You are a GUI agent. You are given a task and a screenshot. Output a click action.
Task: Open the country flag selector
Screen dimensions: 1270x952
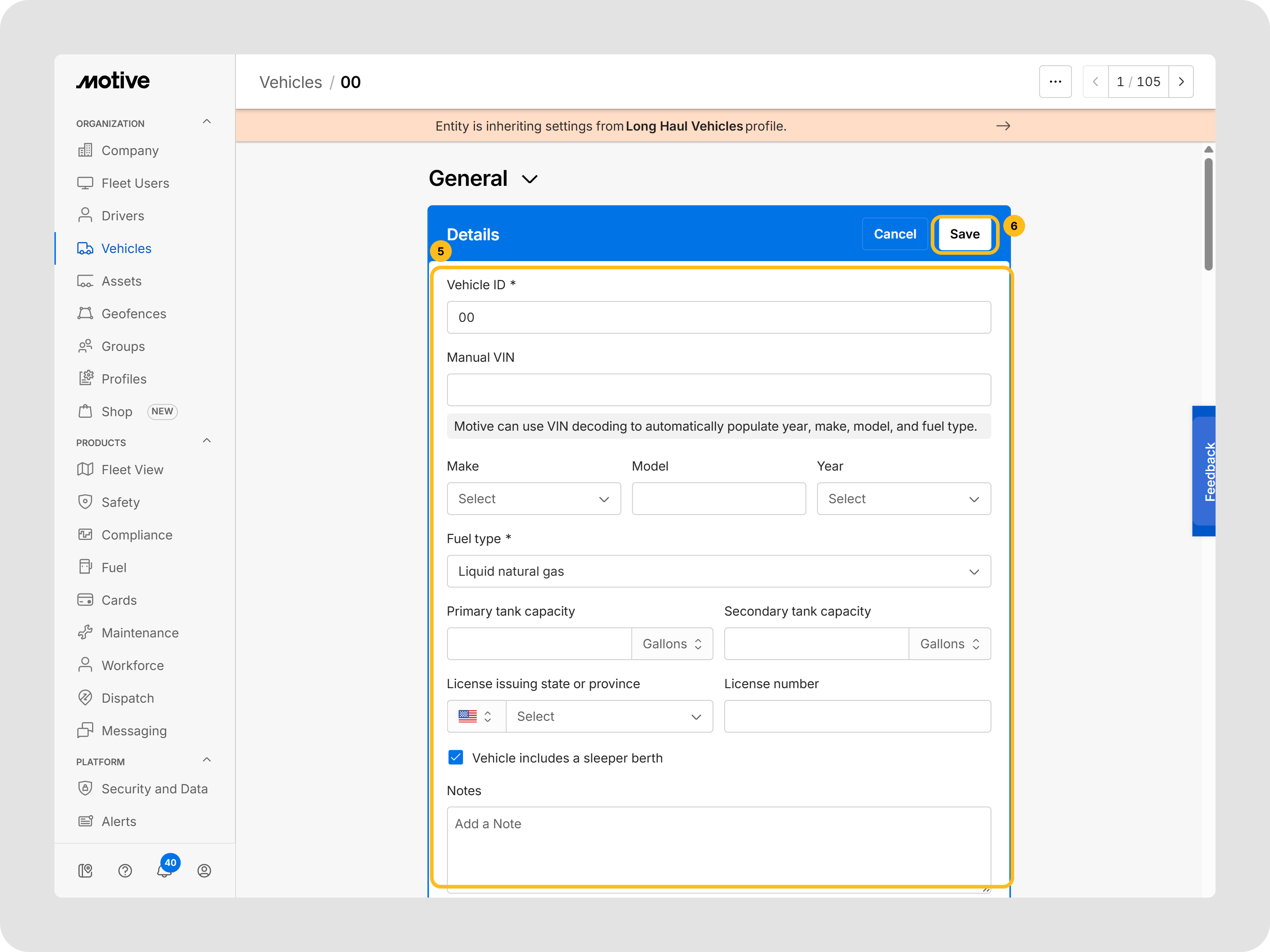tap(475, 716)
